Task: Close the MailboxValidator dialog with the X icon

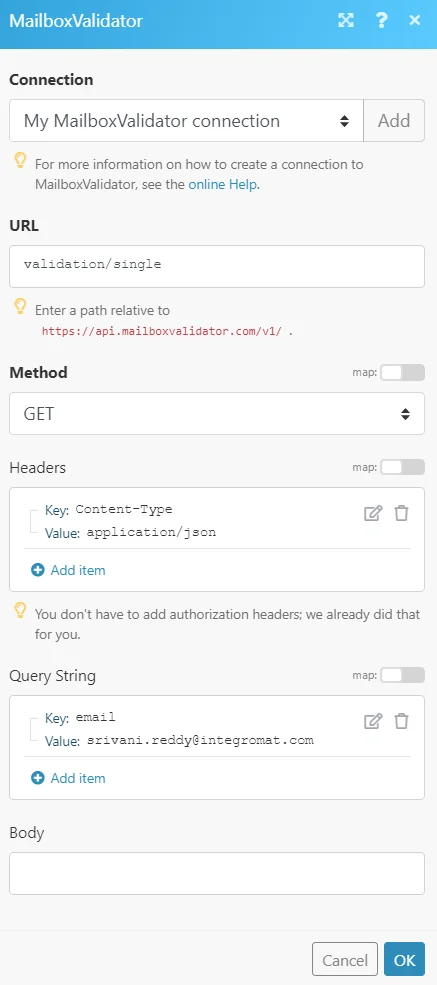Action: pos(414,20)
